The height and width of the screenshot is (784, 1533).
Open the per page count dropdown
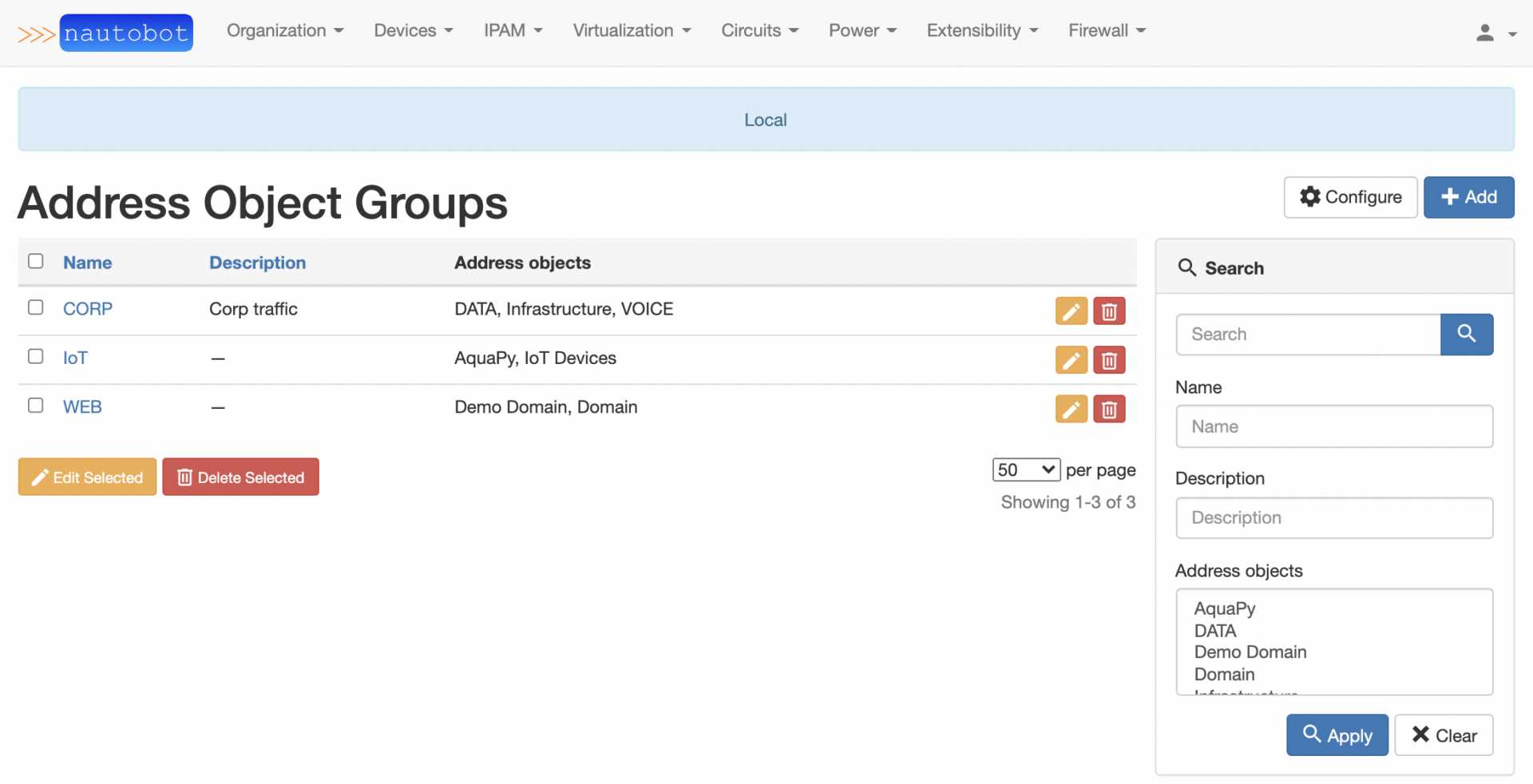(1026, 469)
